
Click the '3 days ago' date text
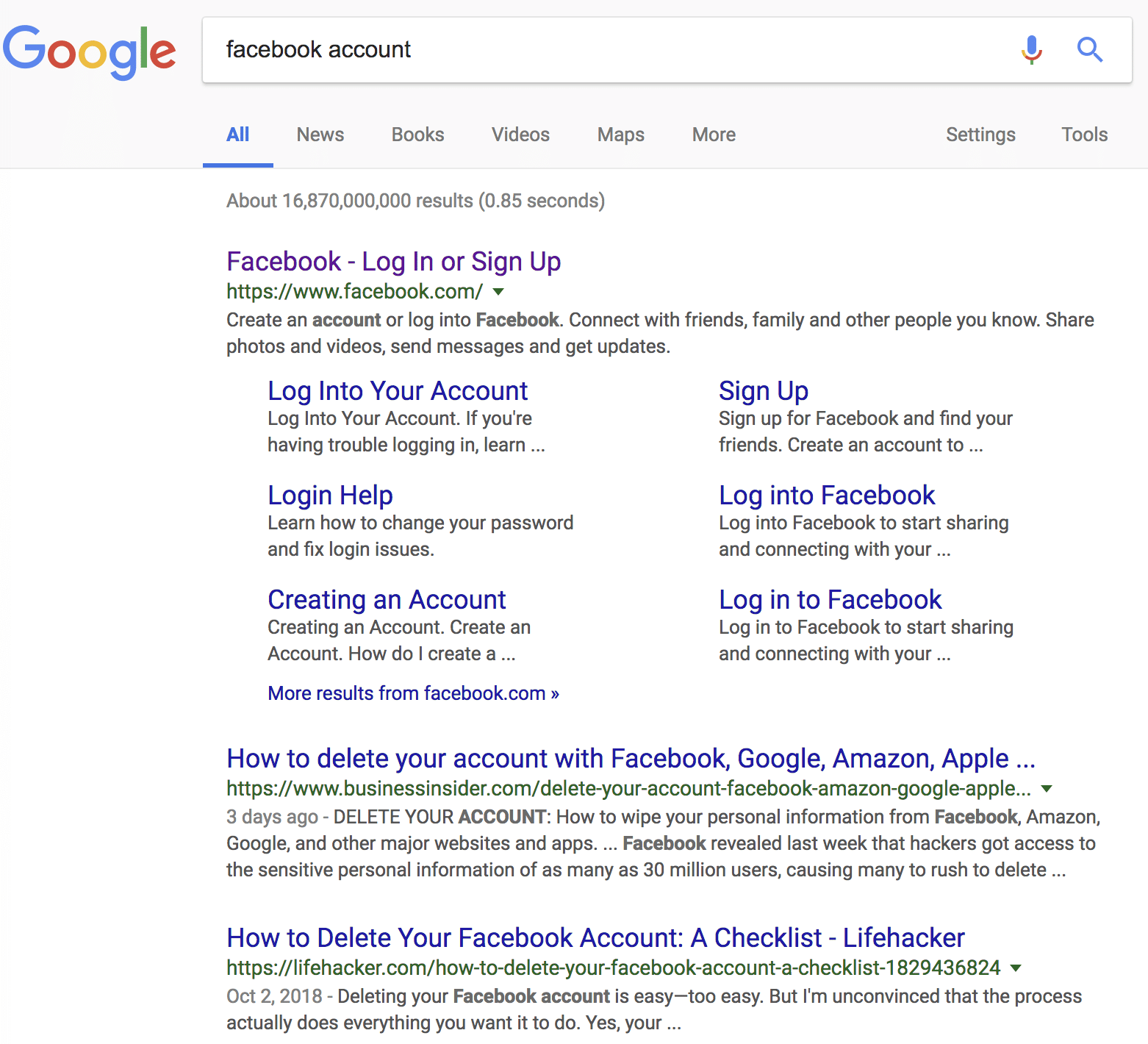(x=272, y=817)
